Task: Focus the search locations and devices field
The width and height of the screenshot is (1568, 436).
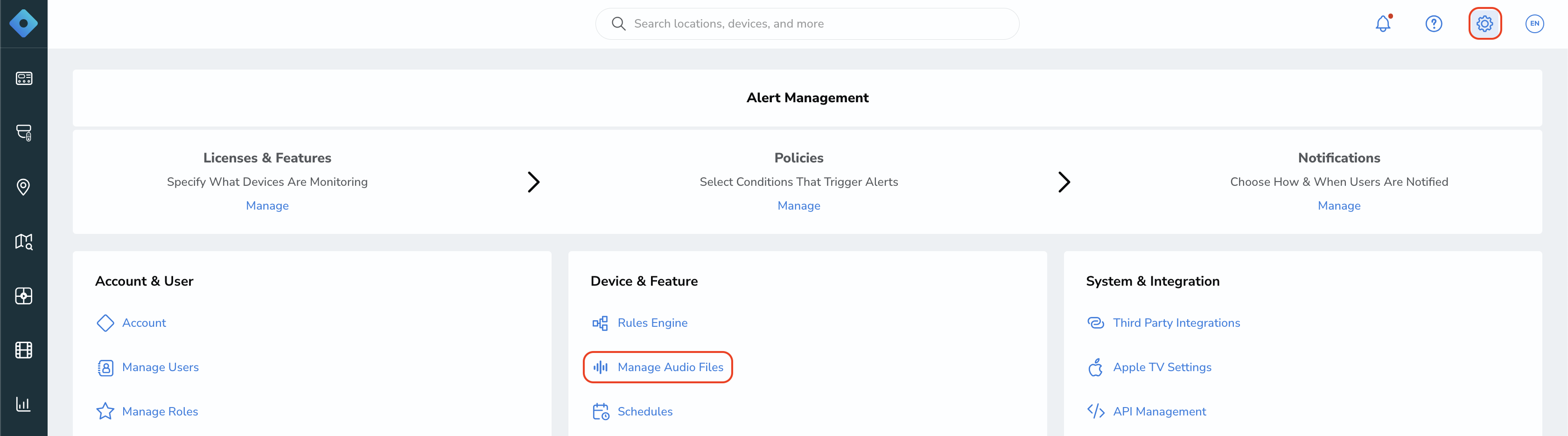Action: click(x=807, y=24)
